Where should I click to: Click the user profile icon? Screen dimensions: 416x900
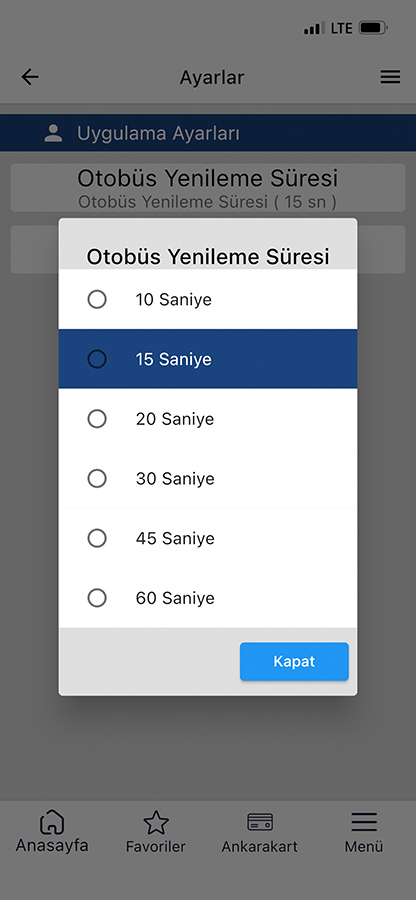coord(53,134)
